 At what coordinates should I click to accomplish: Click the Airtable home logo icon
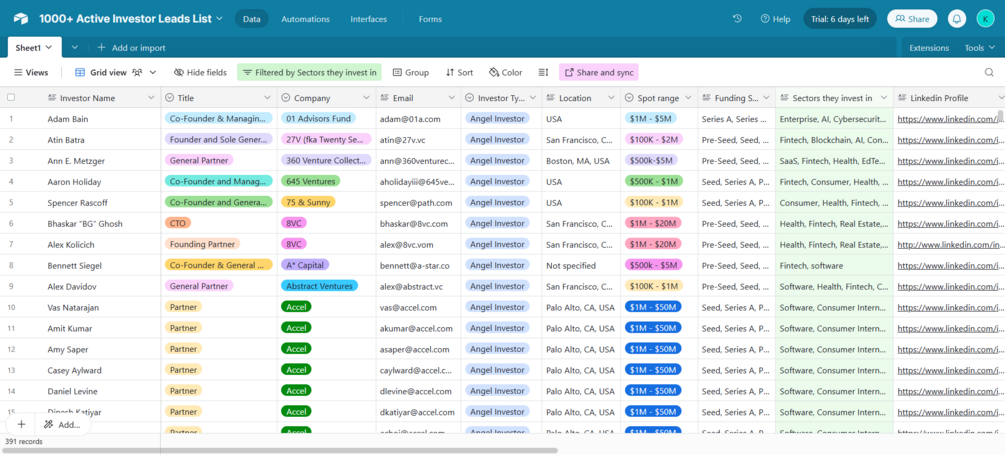[x=21, y=19]
